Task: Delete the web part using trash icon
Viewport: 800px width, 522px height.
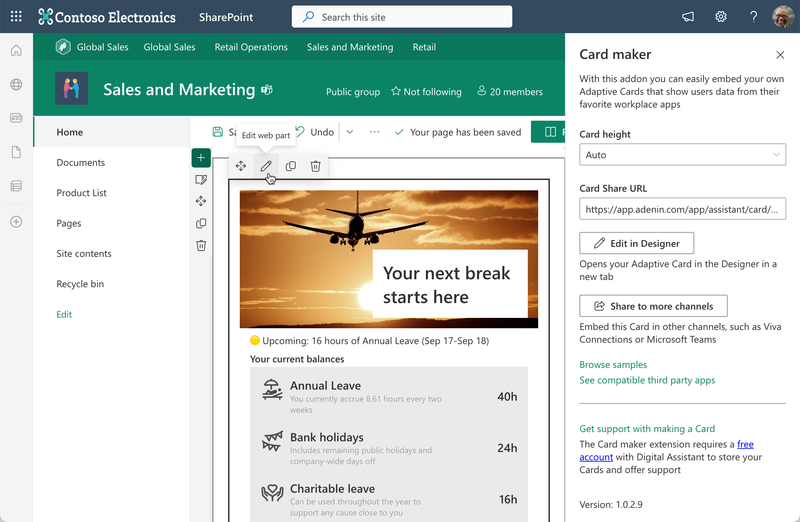Action: click(x=315, y=166)
